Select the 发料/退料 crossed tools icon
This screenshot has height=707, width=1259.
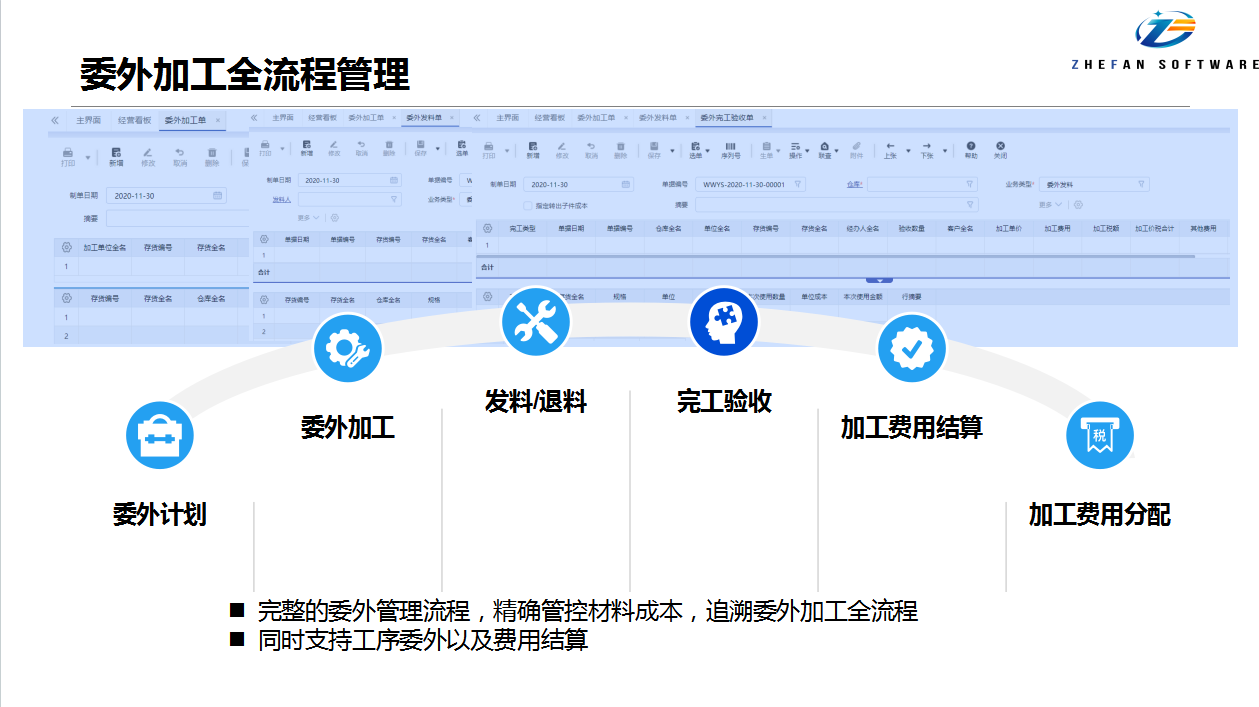pos(535,322)
